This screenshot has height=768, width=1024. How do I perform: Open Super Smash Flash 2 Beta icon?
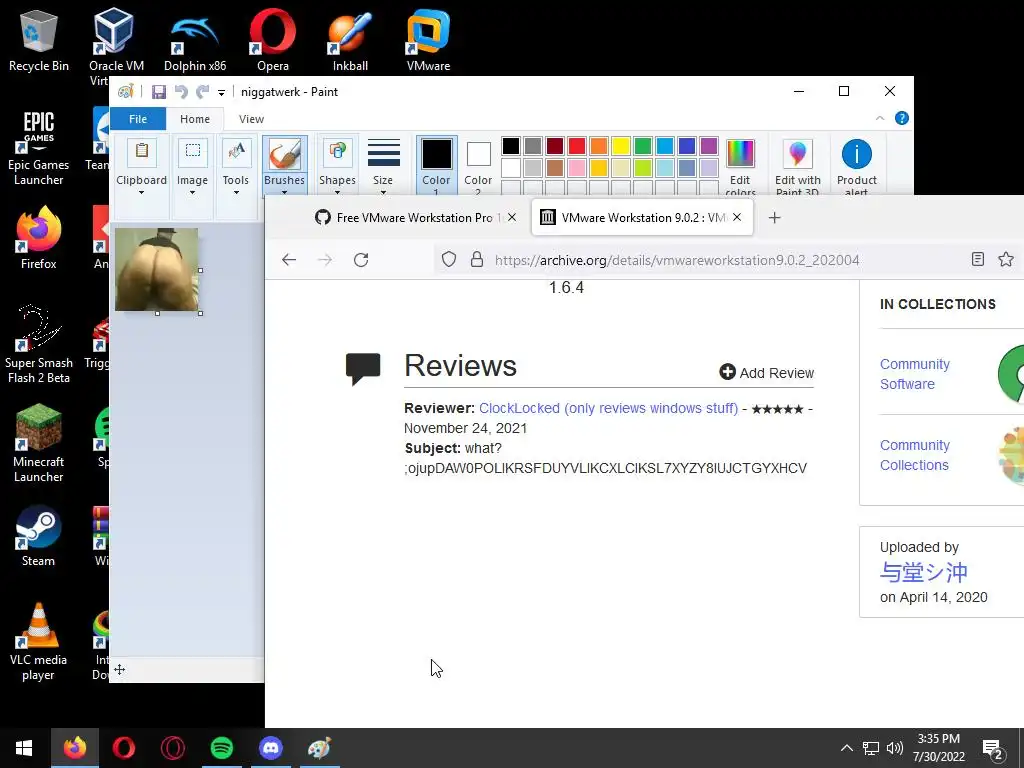click(39, 345)
